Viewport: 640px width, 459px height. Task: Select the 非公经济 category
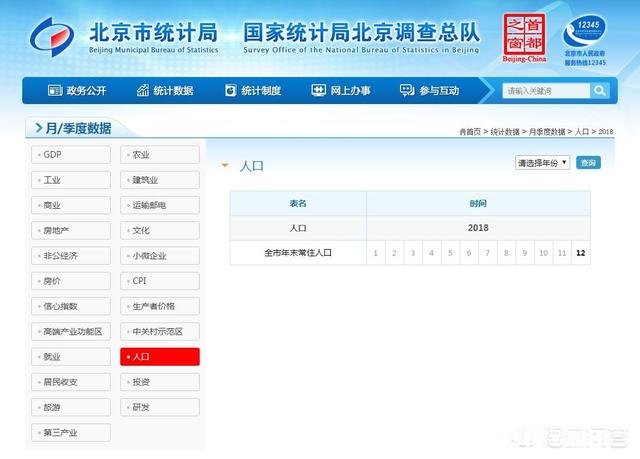pyautogui.click(x=71, y=256)
